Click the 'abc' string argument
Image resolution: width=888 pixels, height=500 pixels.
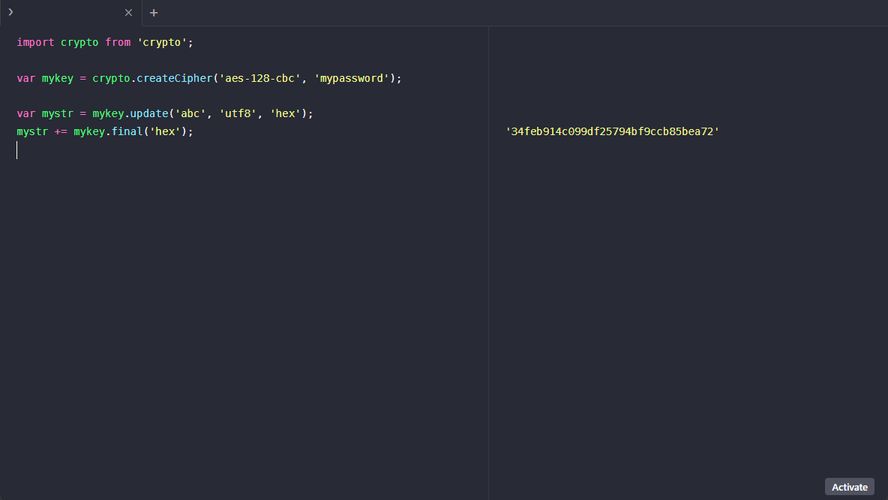coord(190,114)
